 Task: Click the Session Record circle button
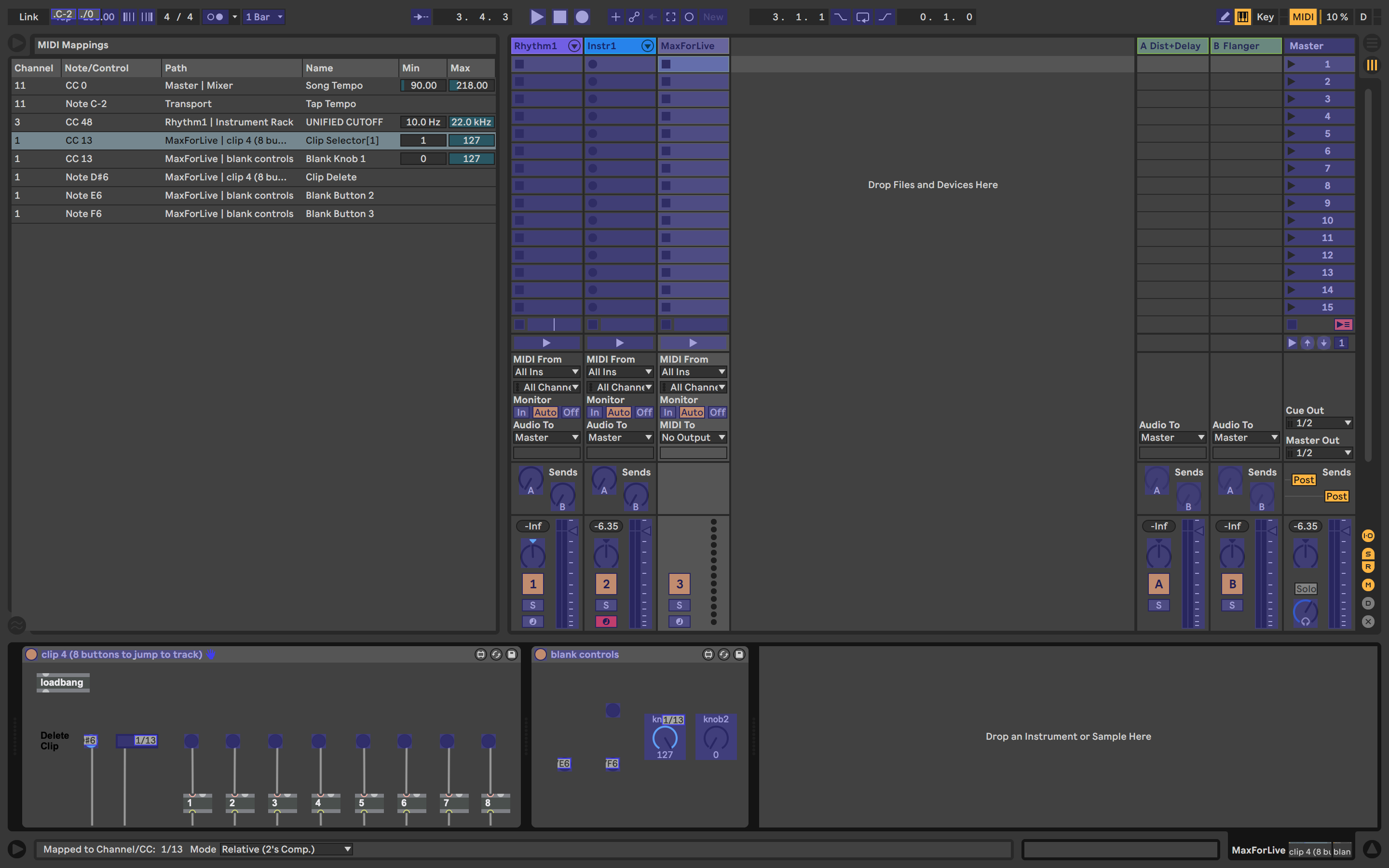pyautogui.click(x=689, y=17)
